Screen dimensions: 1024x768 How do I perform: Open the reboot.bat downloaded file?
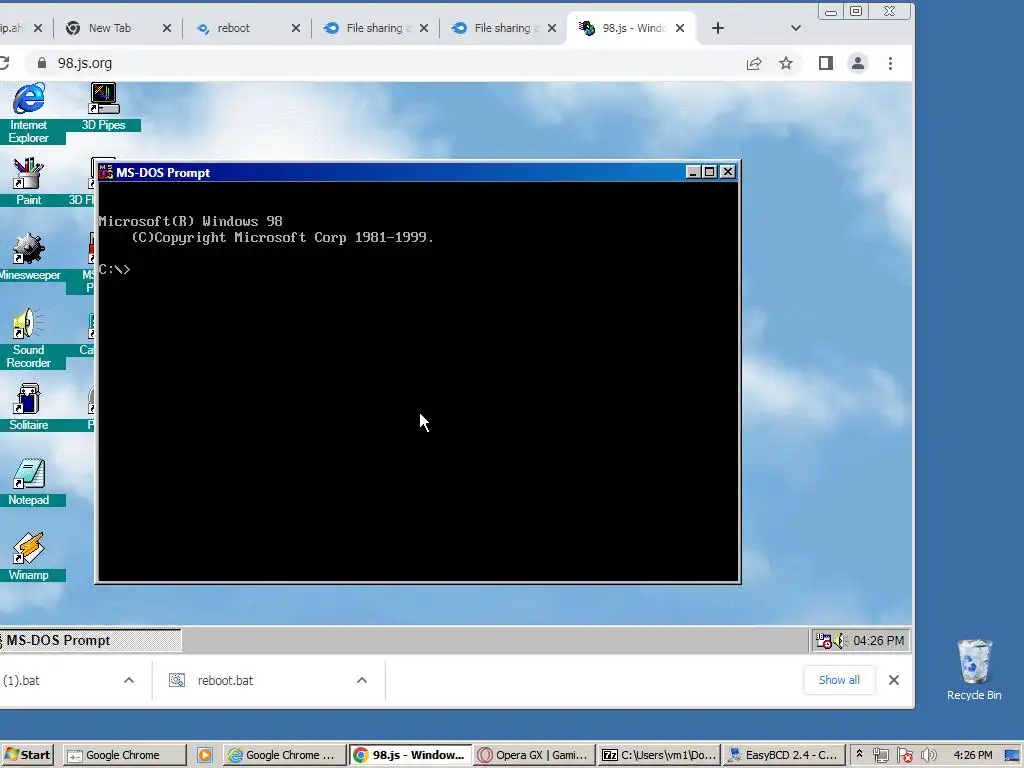click(225, 680)
